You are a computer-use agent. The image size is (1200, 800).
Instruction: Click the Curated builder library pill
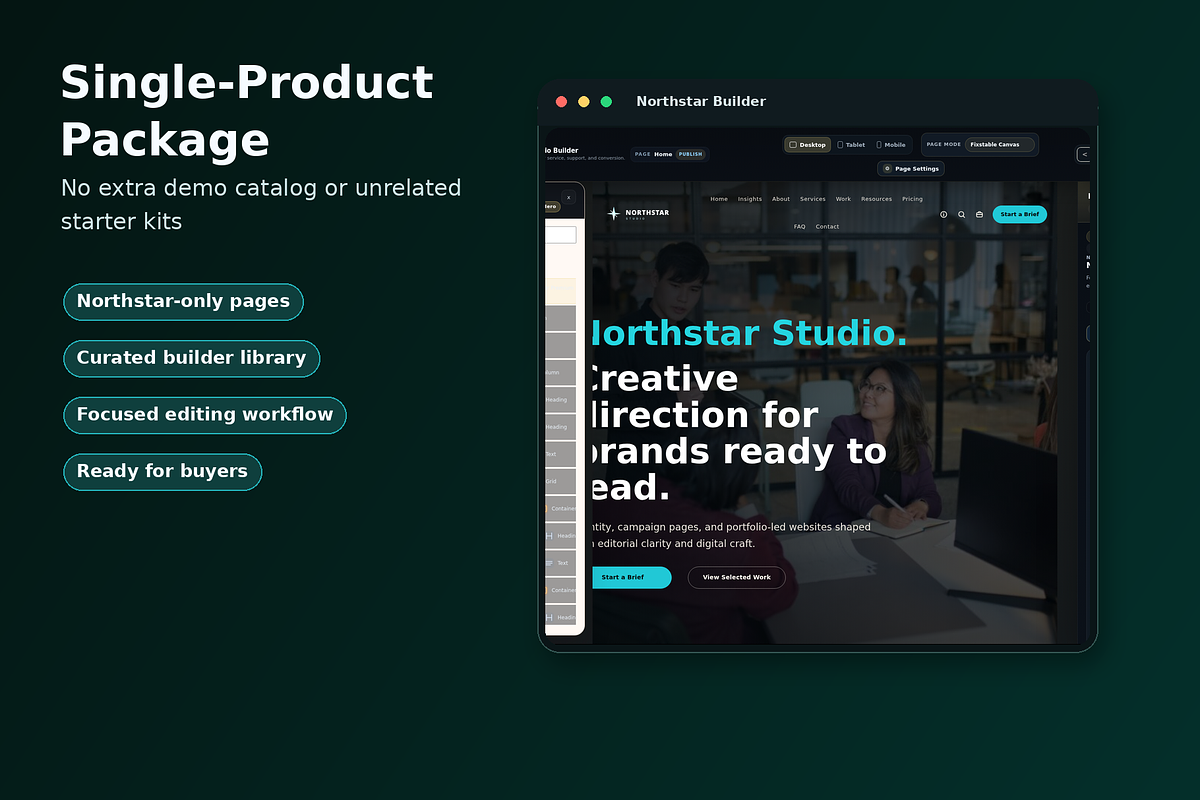coord(191,358)
